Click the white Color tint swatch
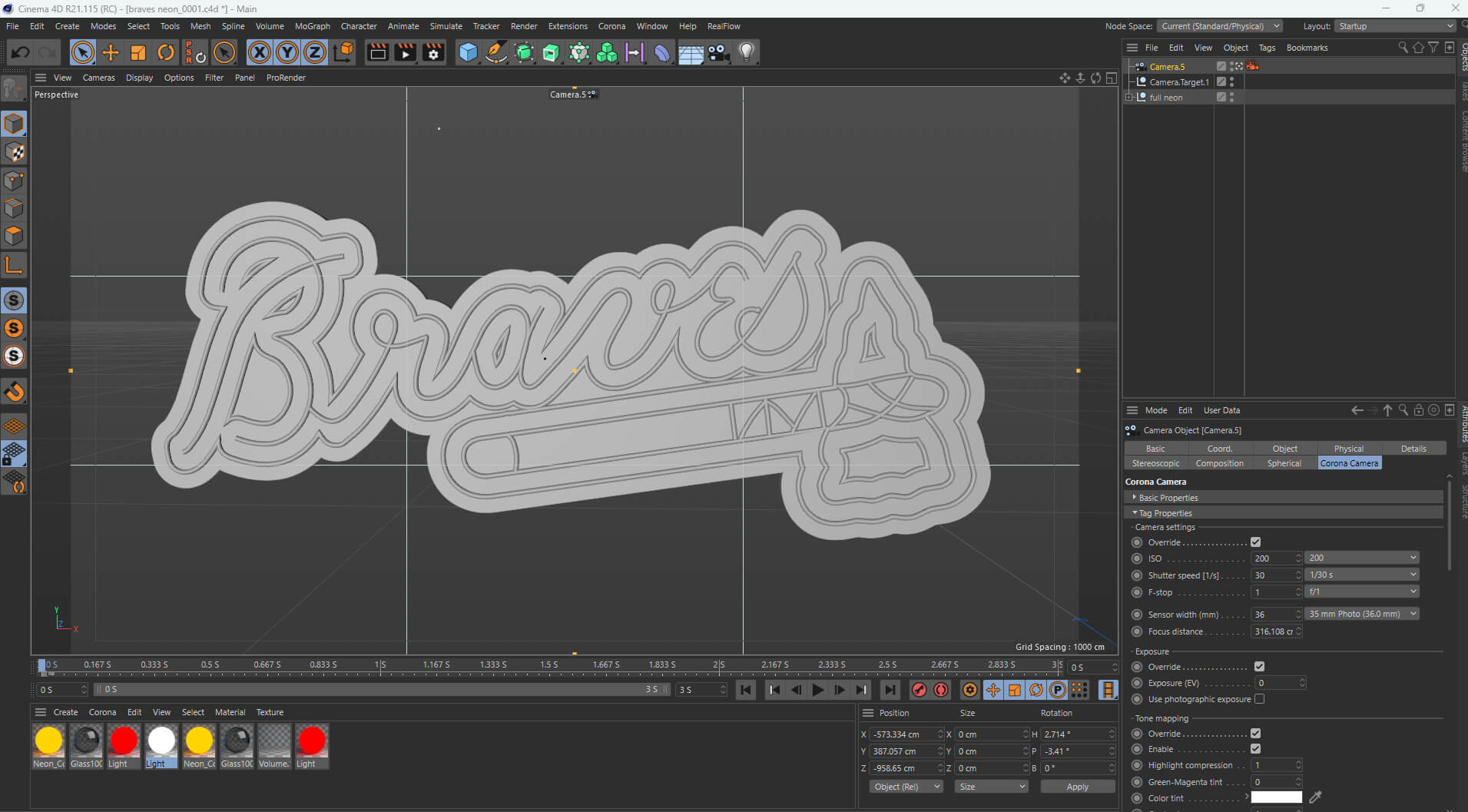The image size is (1468, 812). click(x=1276, y=797)
